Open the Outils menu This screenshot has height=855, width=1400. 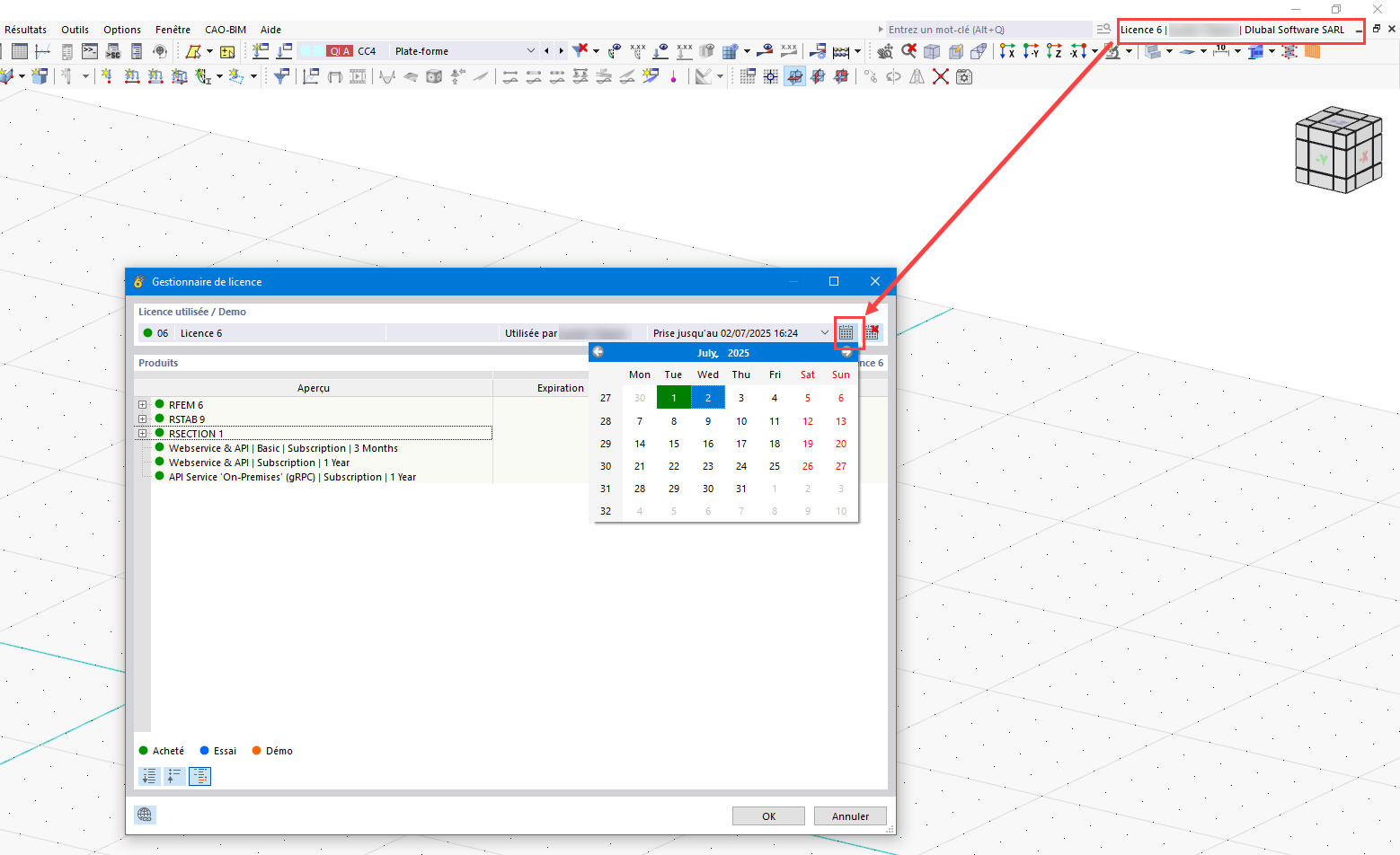tap(75, 30)
